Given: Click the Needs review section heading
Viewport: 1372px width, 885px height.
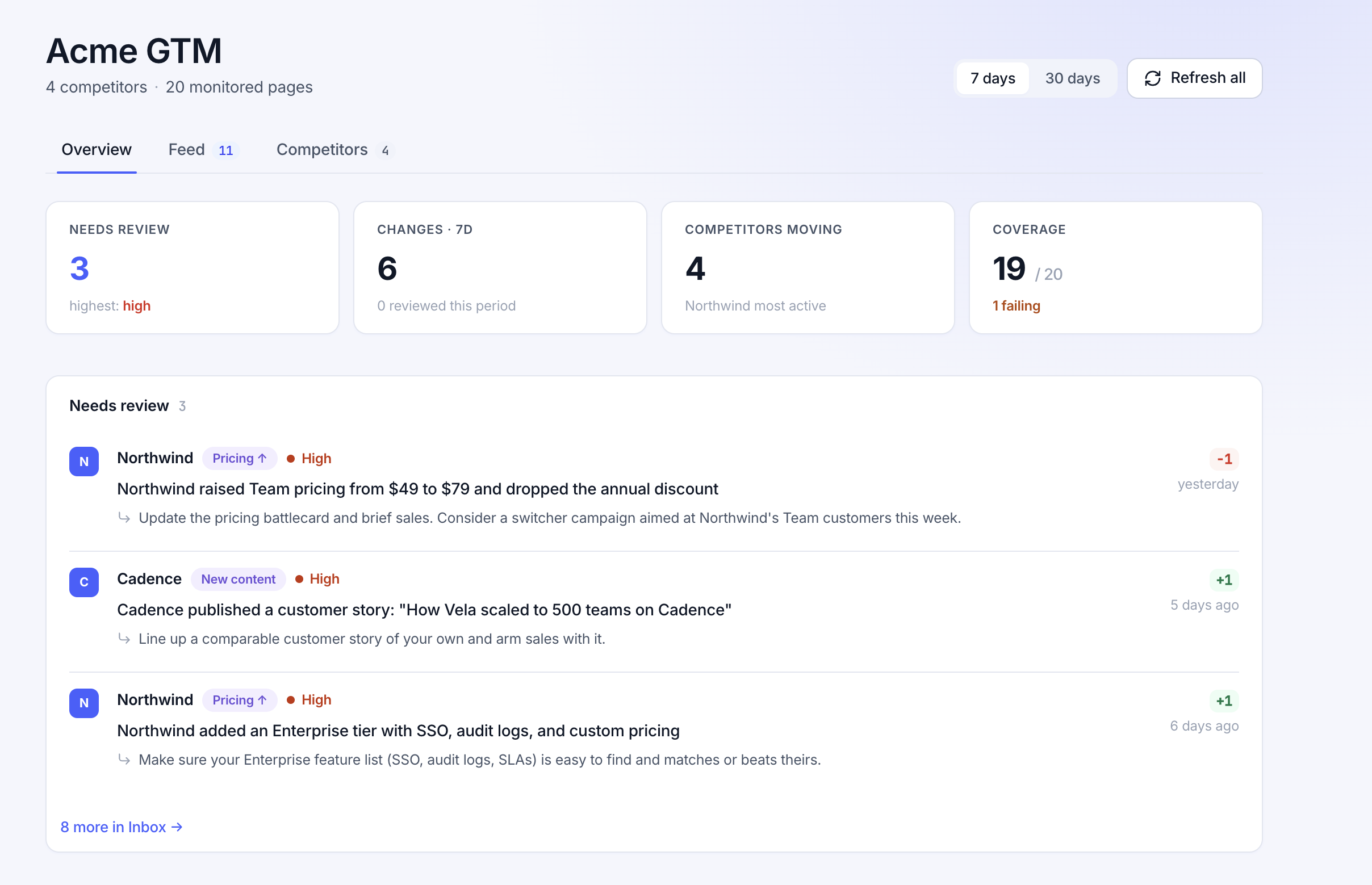Looking at the screenshot, I should [x=119, y=406].
